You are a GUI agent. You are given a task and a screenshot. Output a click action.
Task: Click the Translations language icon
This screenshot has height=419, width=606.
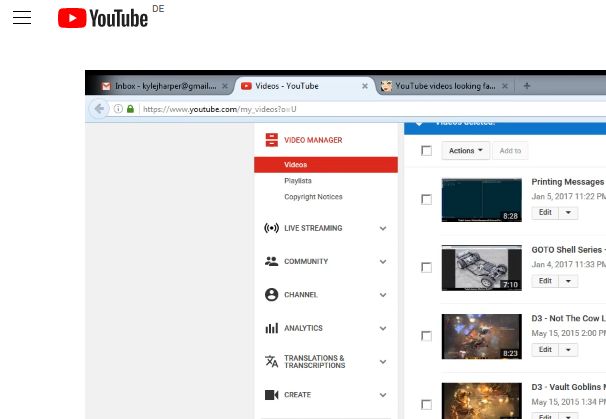click(x=271, y=361)
